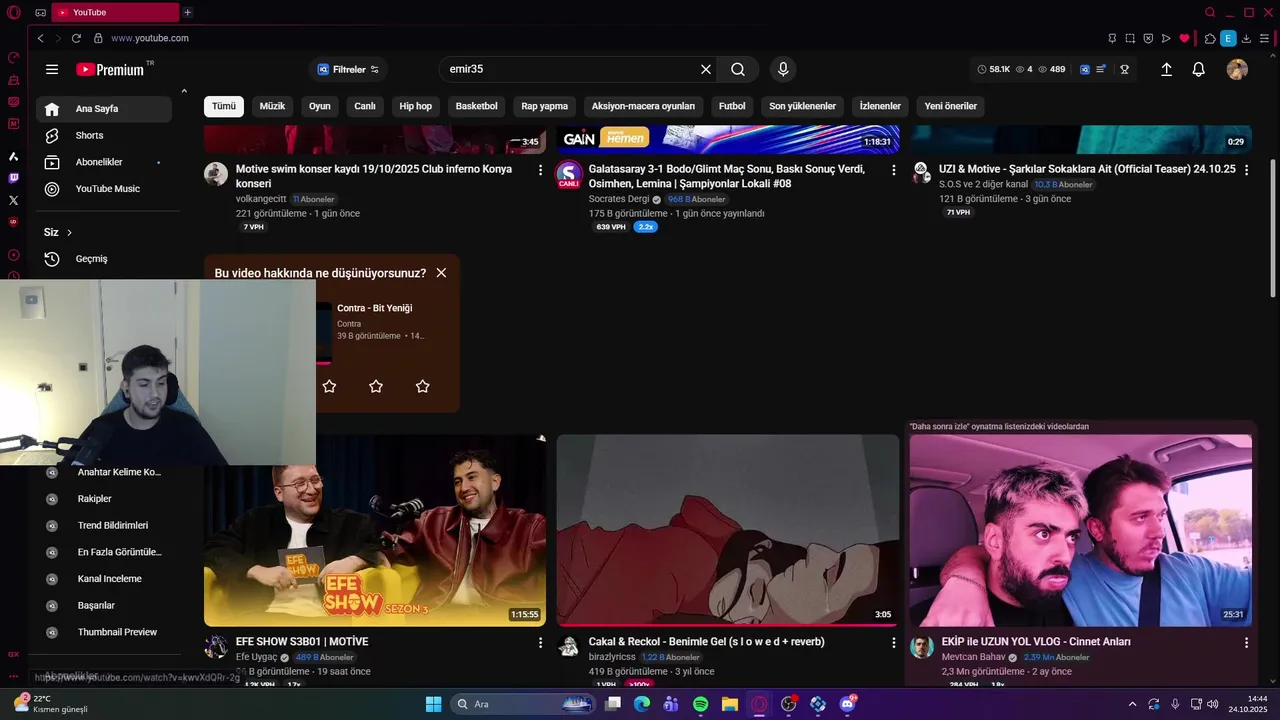Go back to previous page
The image size is (1280, 720).
(40, 38)
